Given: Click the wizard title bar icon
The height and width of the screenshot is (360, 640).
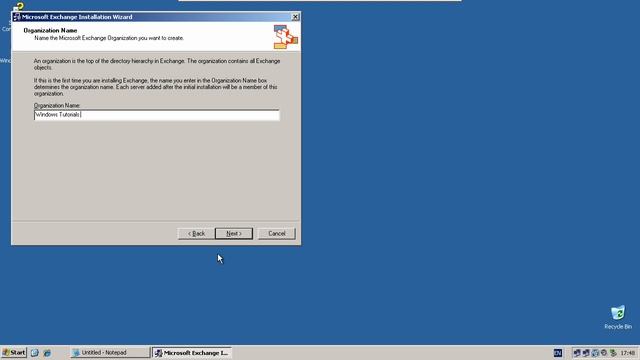Looking at the screenshot, I should (16, 17).
